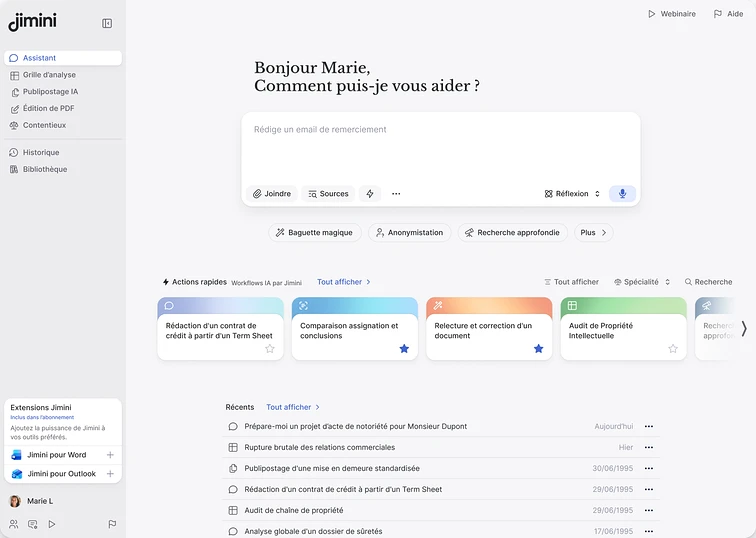Open the Sources button

pos(328,194)
